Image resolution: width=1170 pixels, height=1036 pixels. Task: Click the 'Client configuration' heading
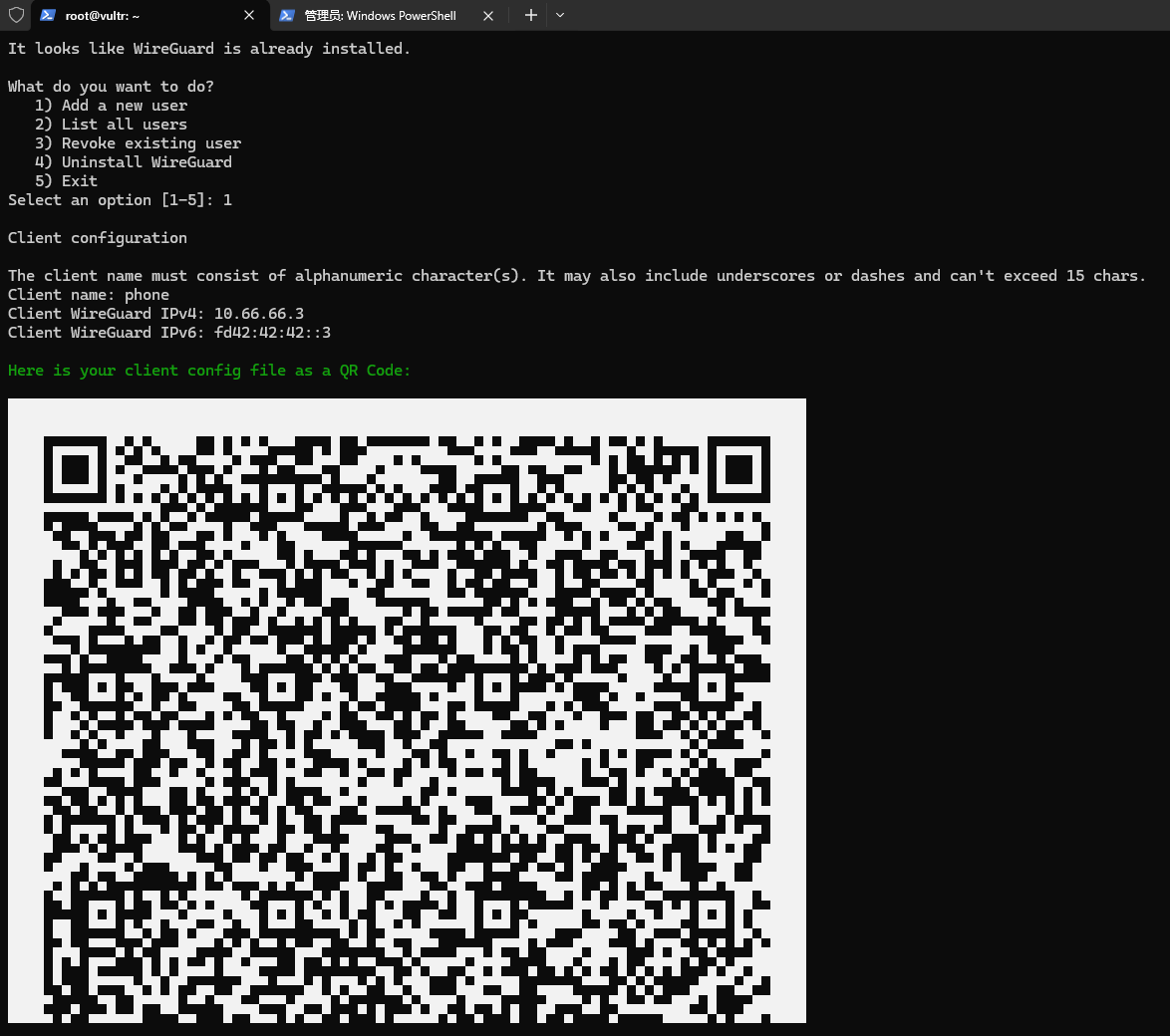(x=98, y=238)
